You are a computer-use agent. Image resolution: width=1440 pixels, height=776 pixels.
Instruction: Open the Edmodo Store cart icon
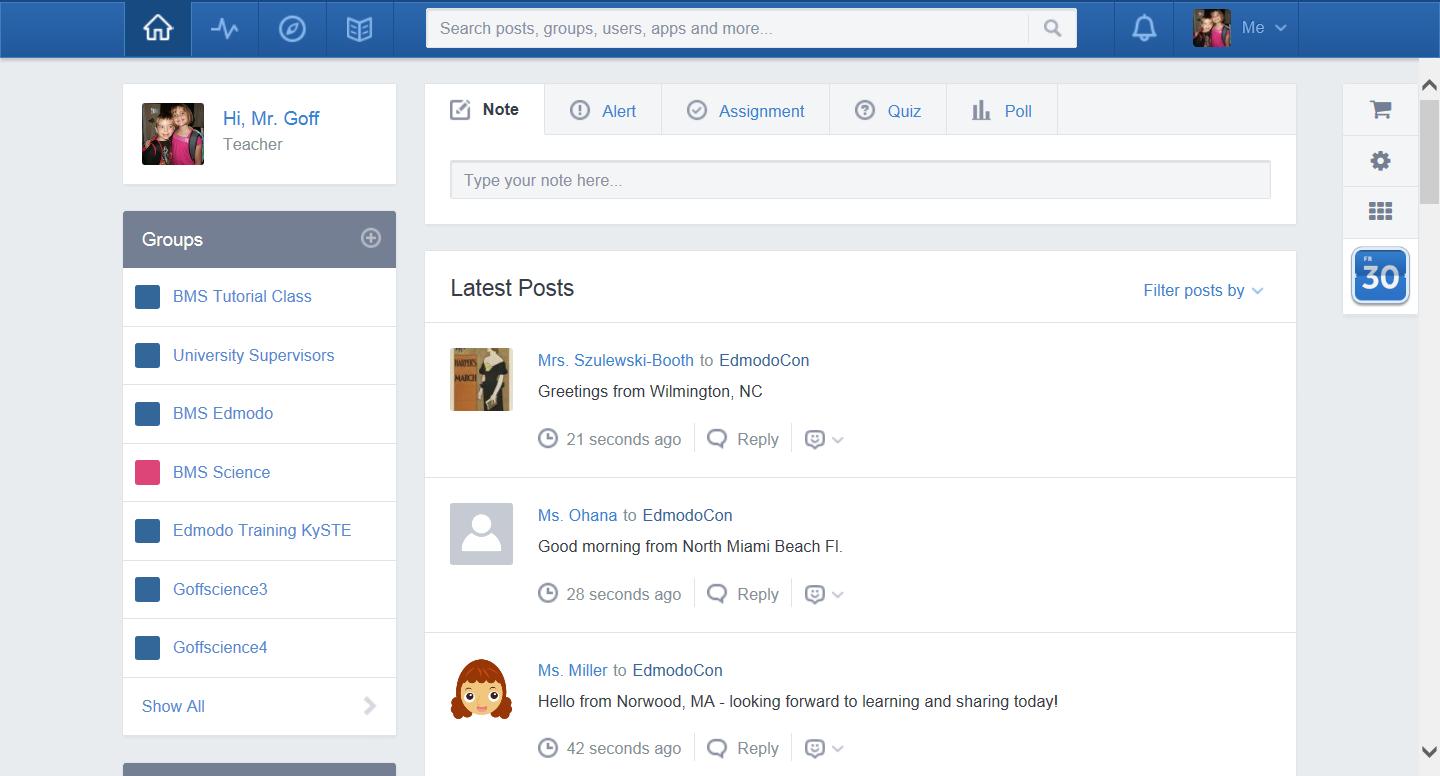pos(1380,111)
